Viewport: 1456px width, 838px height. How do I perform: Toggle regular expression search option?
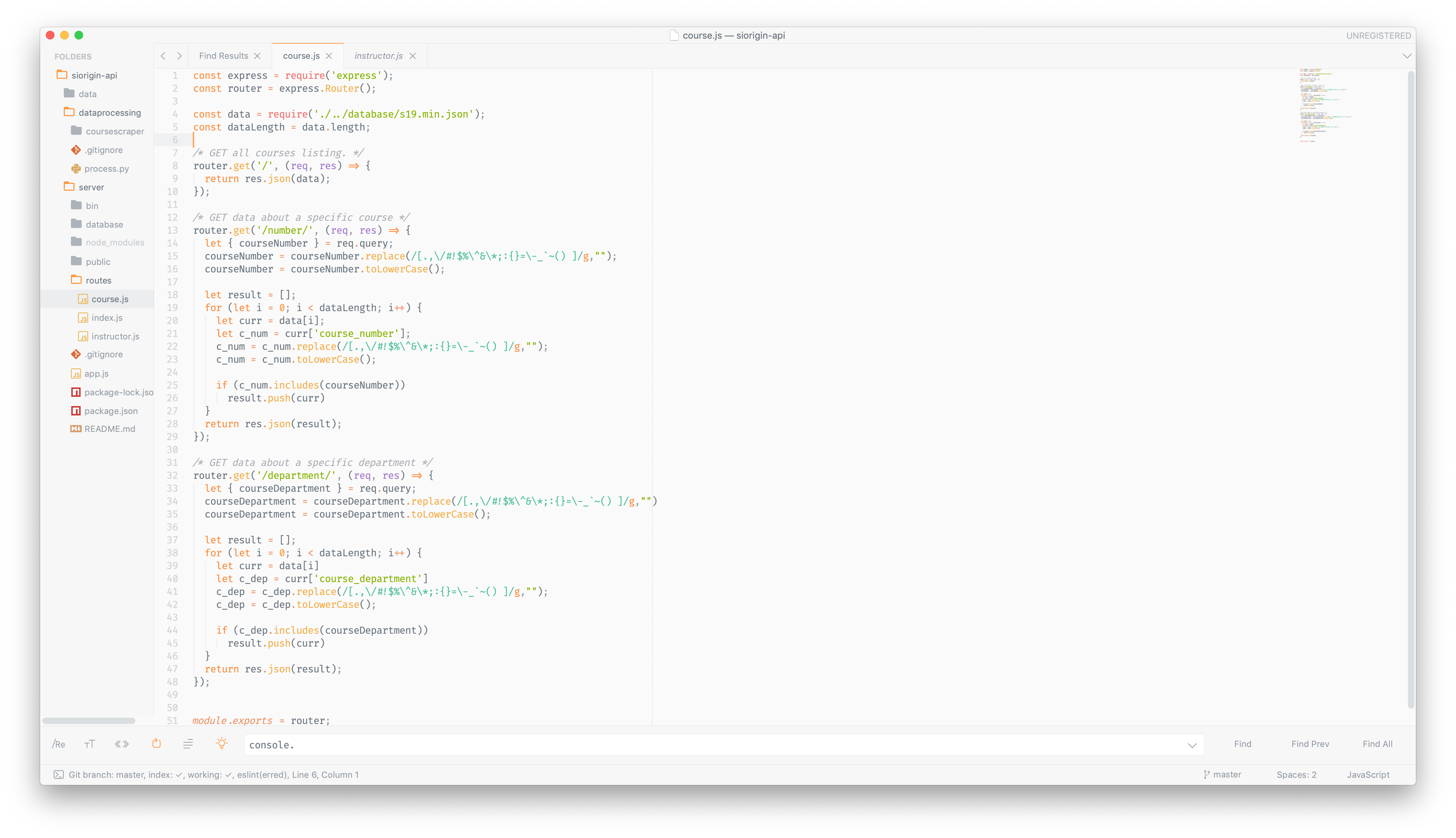coord(59,744)
